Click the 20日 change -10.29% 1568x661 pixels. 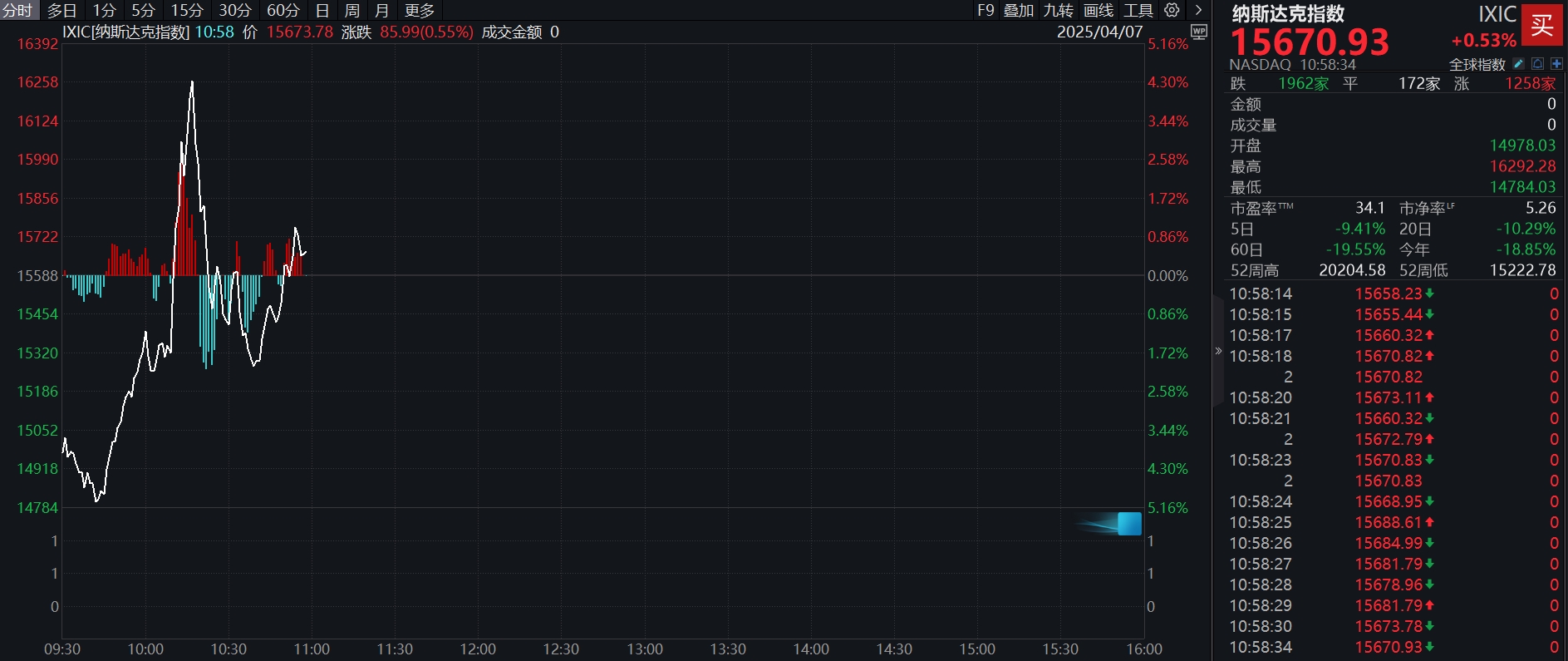1526,229
